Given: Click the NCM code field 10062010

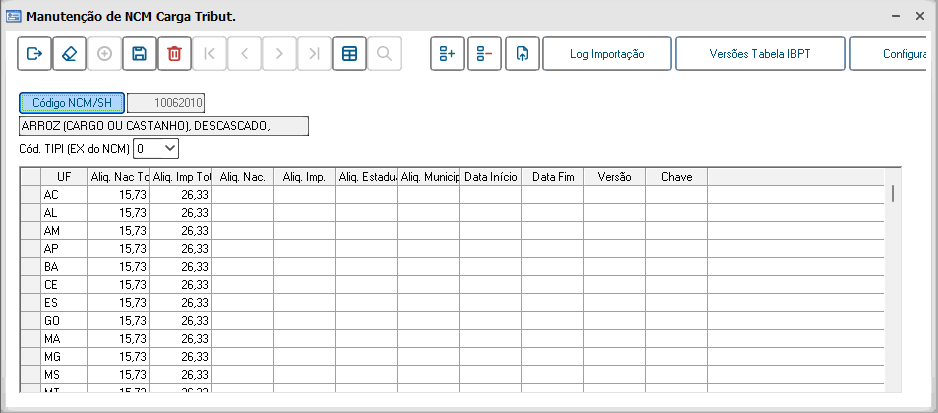Looking at the screenshot, I should (x=166, y=102).
